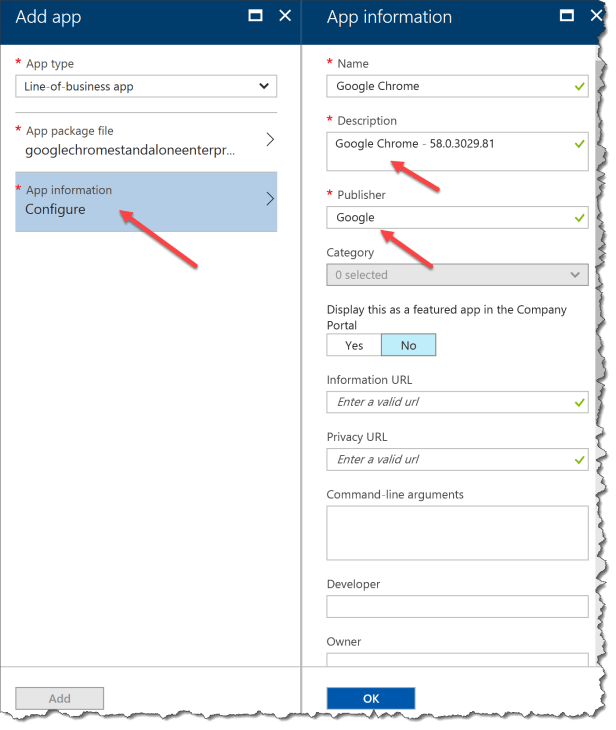Maximize the App information blade
This screenshot has height=730, width=616.
566,16
